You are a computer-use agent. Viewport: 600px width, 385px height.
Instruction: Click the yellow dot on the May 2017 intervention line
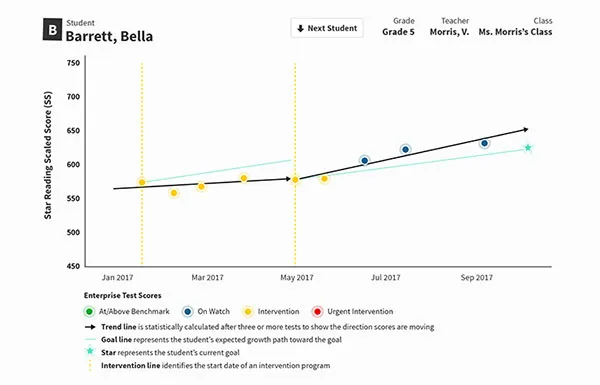coord(295,179)
